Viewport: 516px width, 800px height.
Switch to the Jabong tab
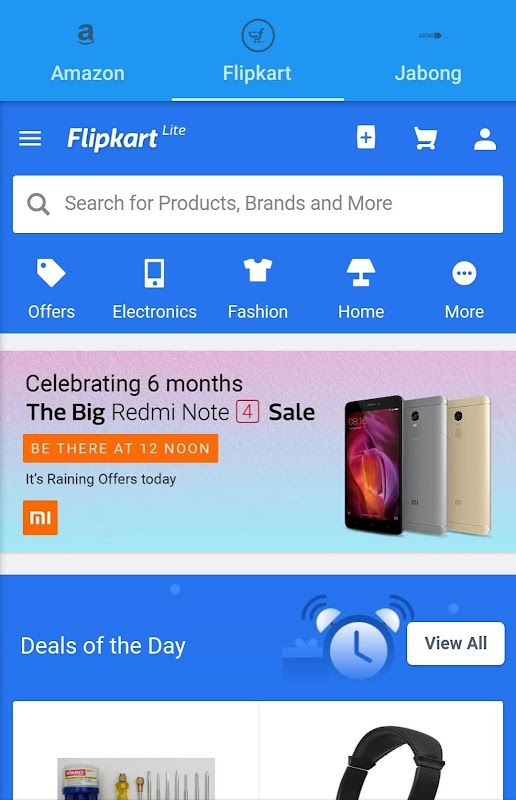coord(429,51)
